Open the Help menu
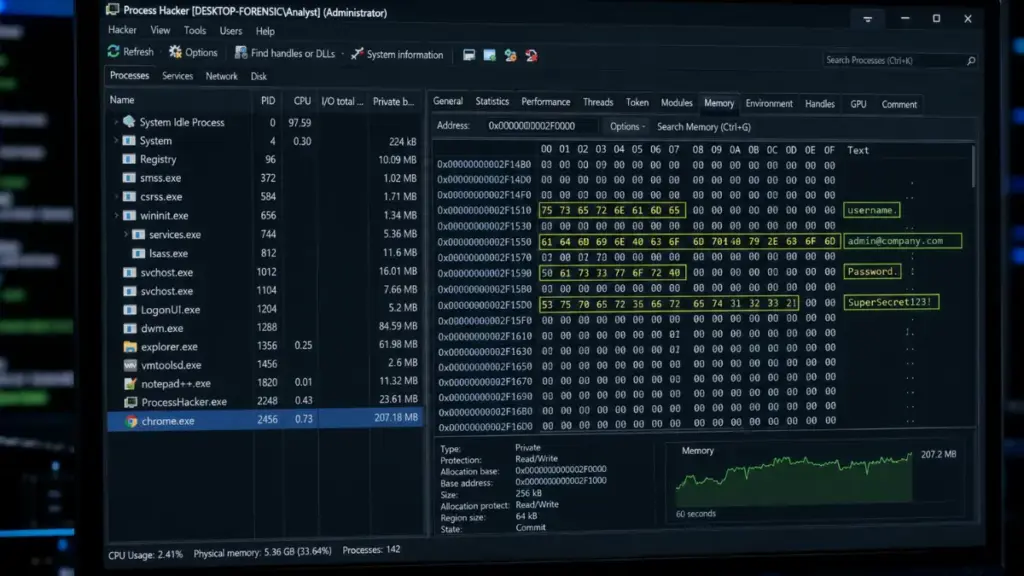This screenshot has width=1024, height=576. pos(265,31)
